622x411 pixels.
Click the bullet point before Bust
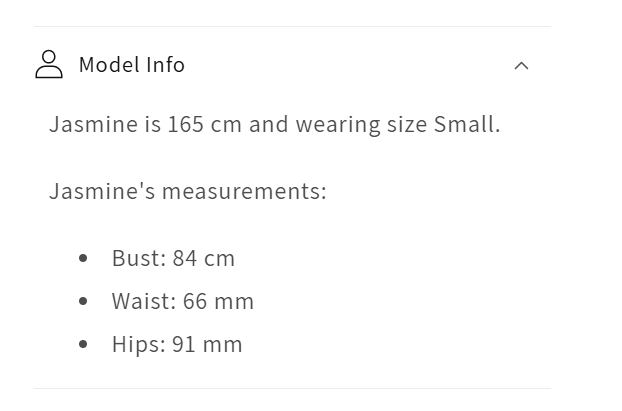point(83,258)
